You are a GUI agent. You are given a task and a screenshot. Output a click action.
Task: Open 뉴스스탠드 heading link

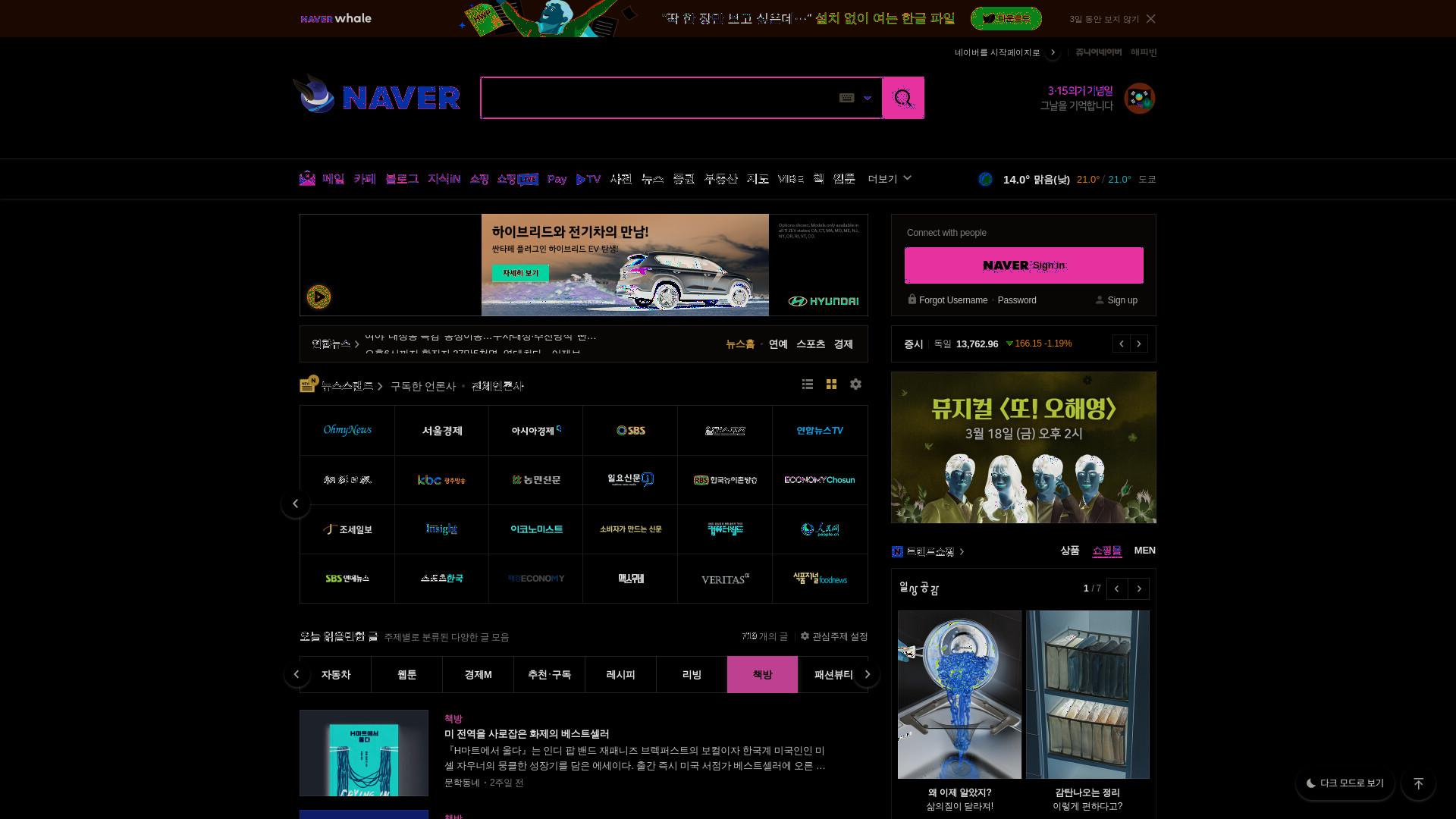click(347, 386)
